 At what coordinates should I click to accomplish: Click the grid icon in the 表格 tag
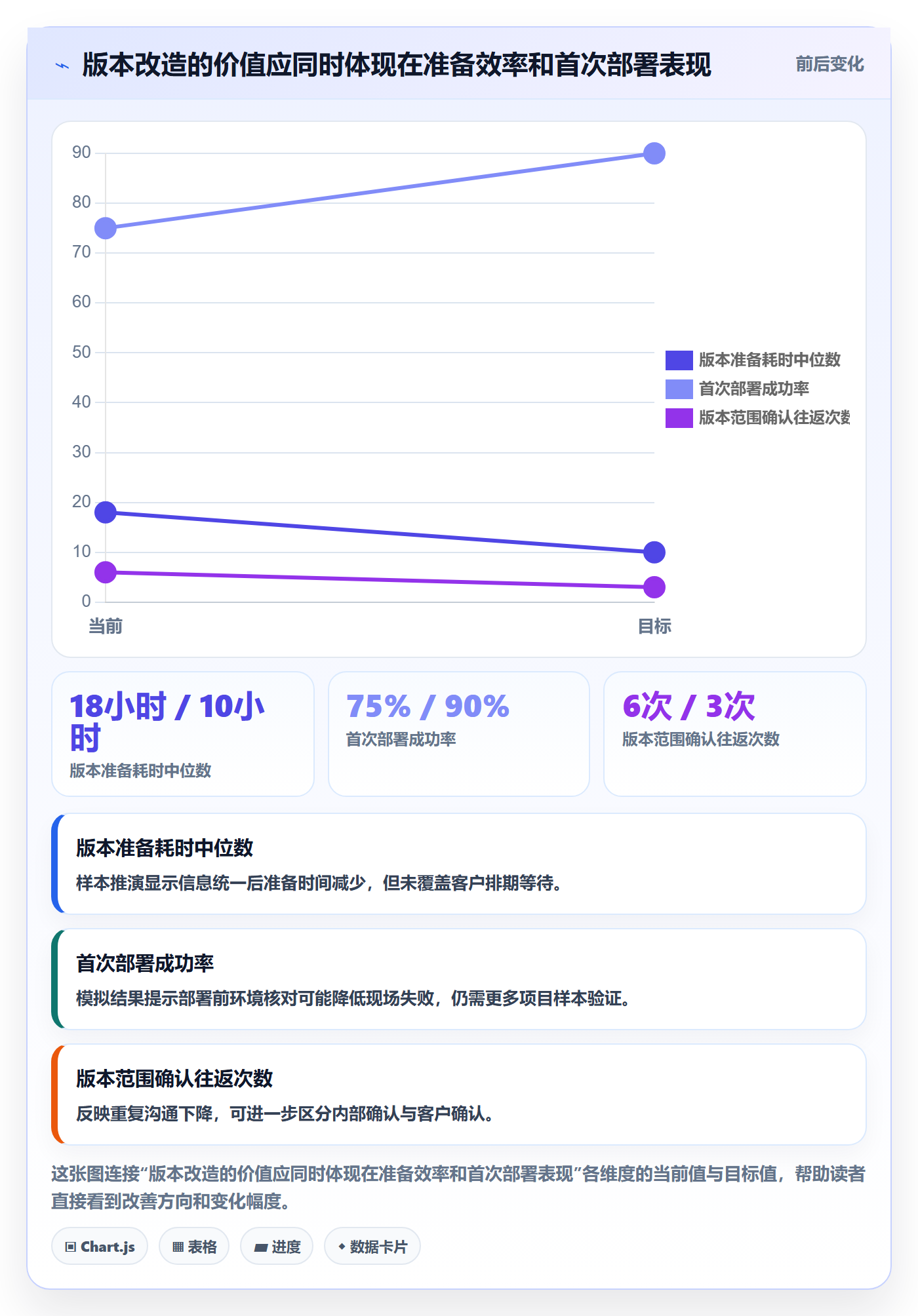178,1247
